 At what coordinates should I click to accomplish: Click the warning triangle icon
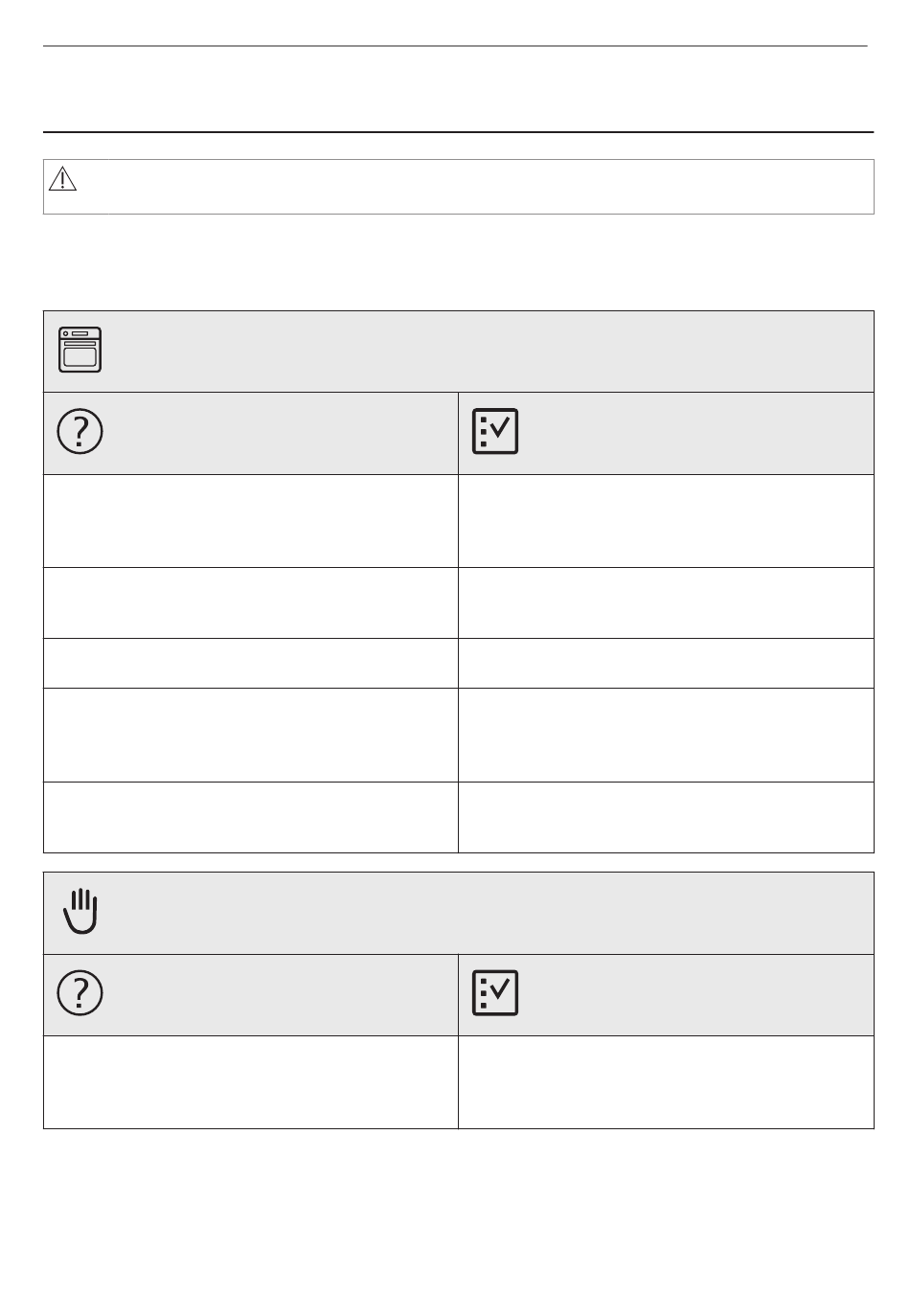[x=62, y=179]
